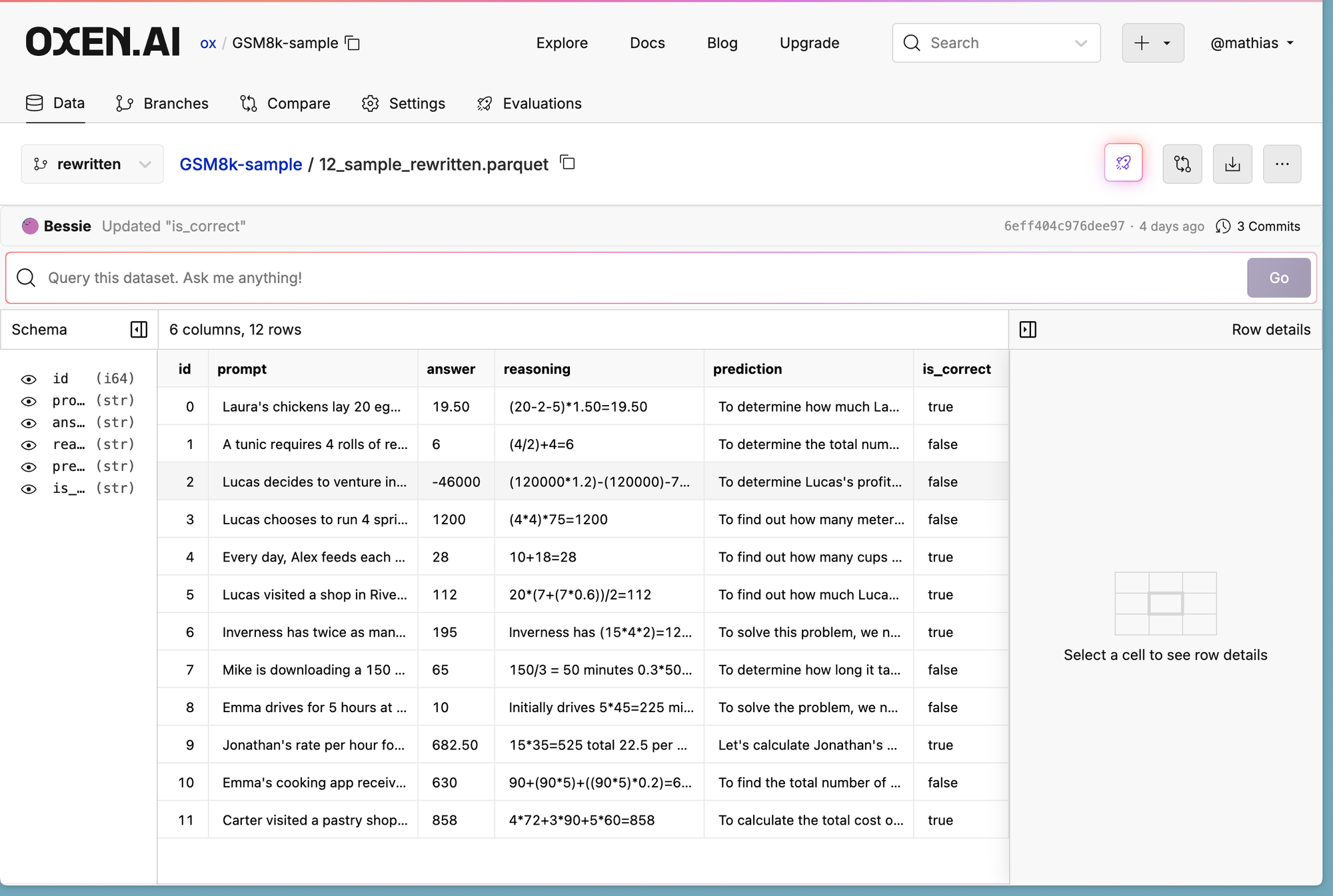Image resolution: width=1333 pixels, height=896 pixels.
Task: Download the parquet file
Action: (1232, 164)
